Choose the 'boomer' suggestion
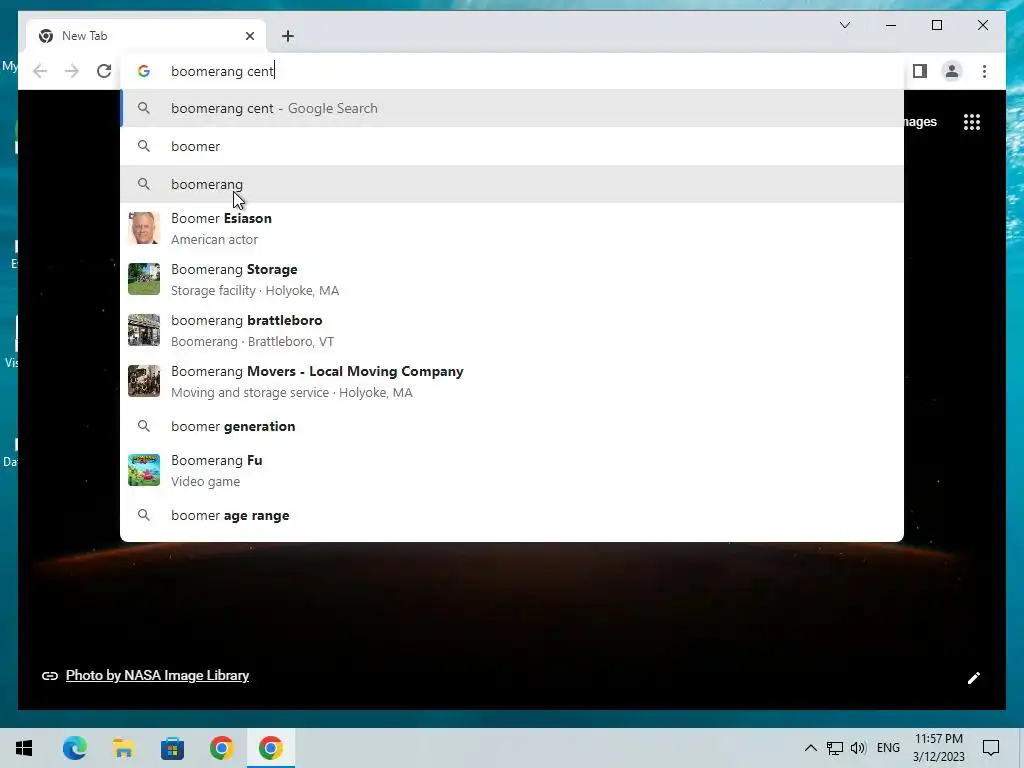The image size is (1024, 768). click(x=512, y=146)
